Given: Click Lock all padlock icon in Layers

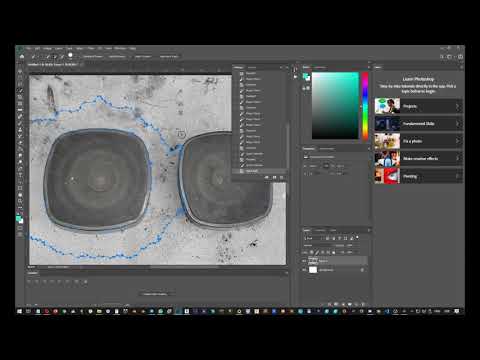Looking at the screenshot, I should [334, 252].
